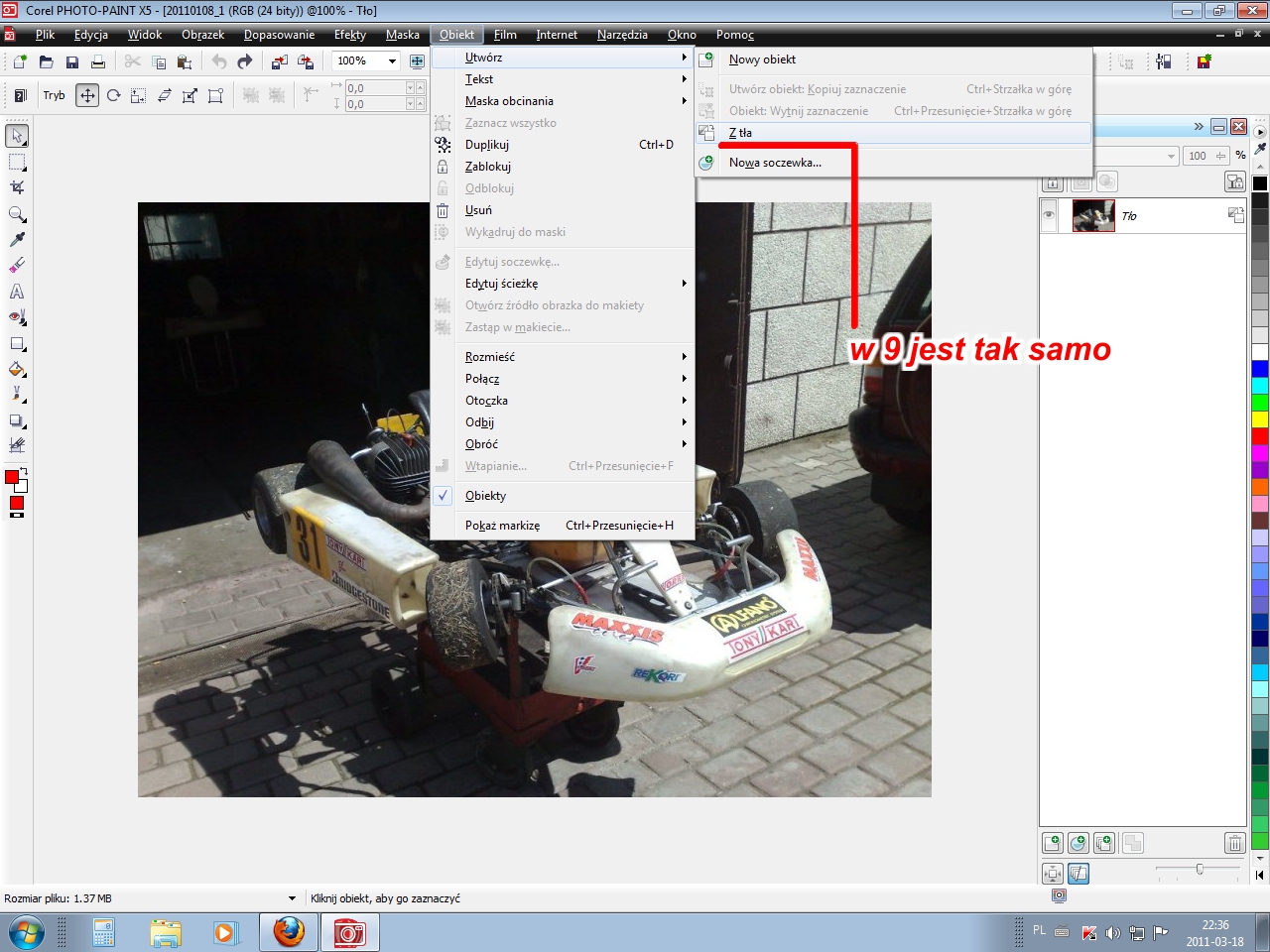This screenshot has width=1270, height=952.
Task: Select the Eraser tool in toolbox
Action: [x=17, y=266]
